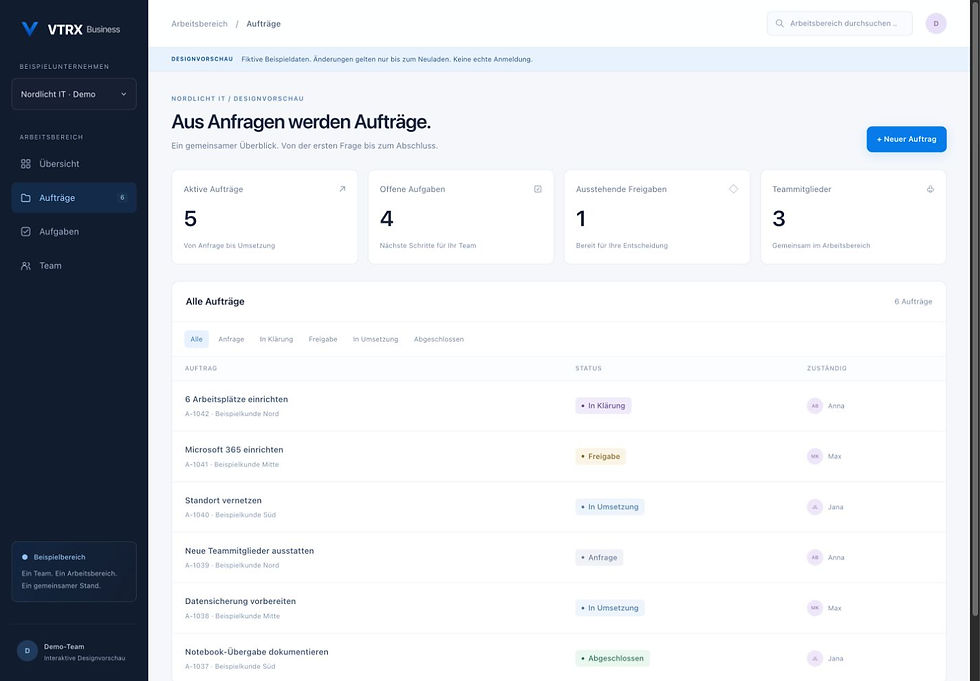Filter orders by Anfrage tab
980x681 pixels.
[231, 339]
